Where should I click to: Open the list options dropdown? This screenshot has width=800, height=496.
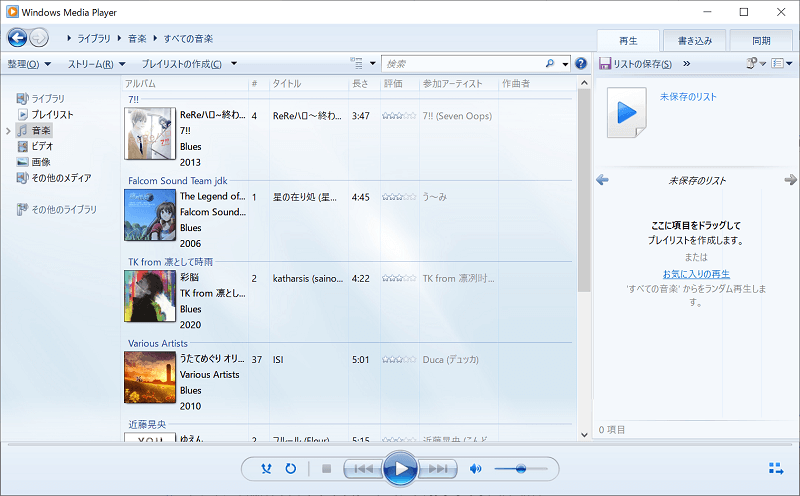click(x=781, y=64)
